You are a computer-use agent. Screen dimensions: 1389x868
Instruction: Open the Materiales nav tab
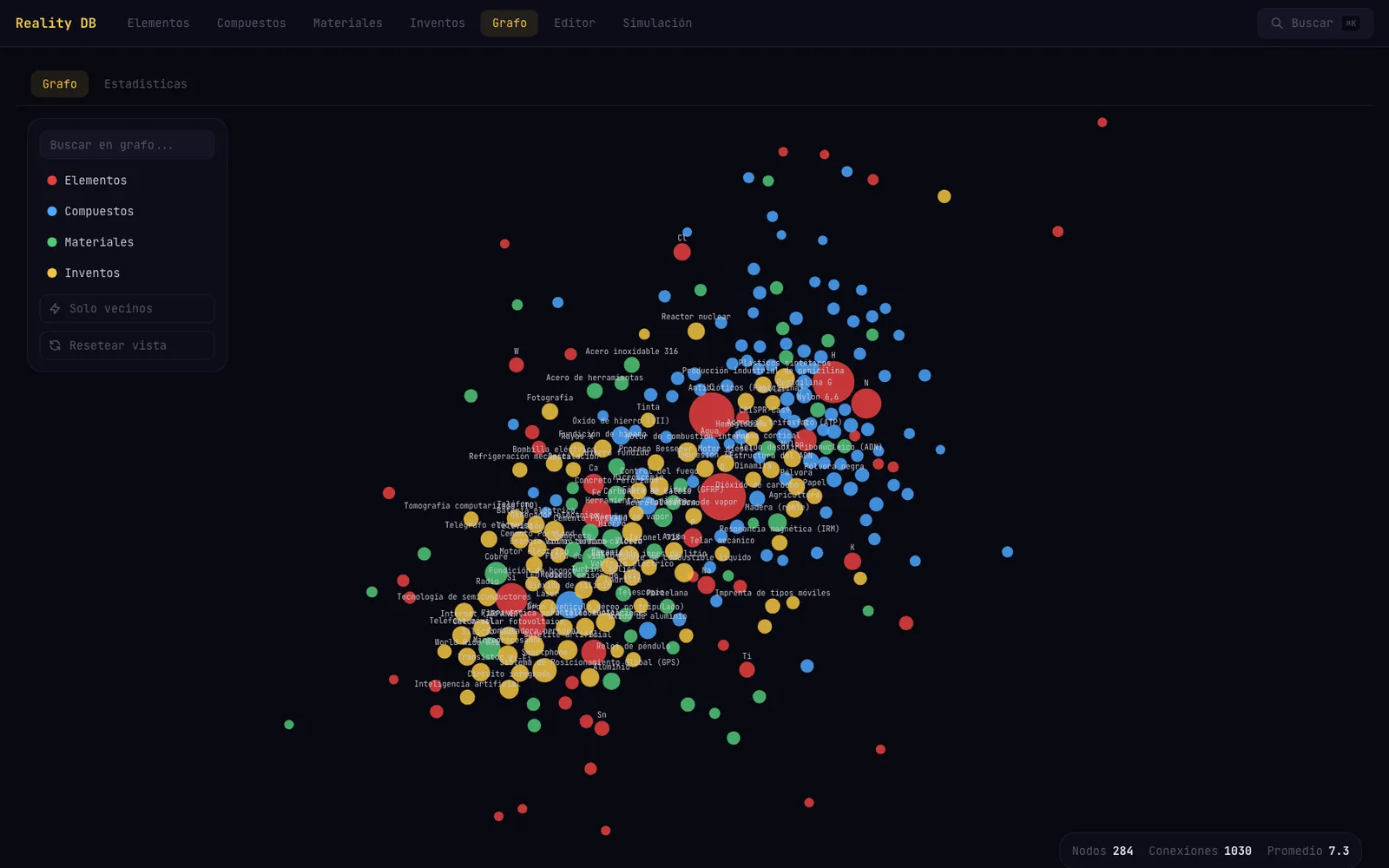click(x=347, y=23)
